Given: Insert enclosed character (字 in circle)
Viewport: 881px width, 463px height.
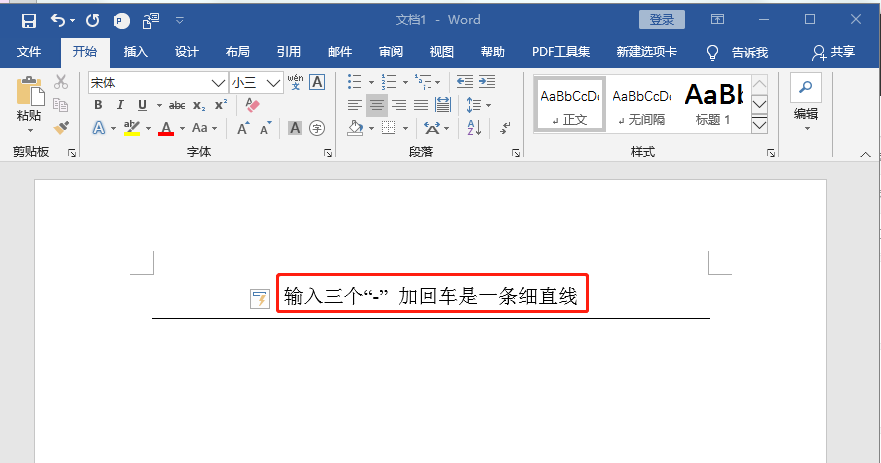Looking at the screenshot, I should pos(317,128).
